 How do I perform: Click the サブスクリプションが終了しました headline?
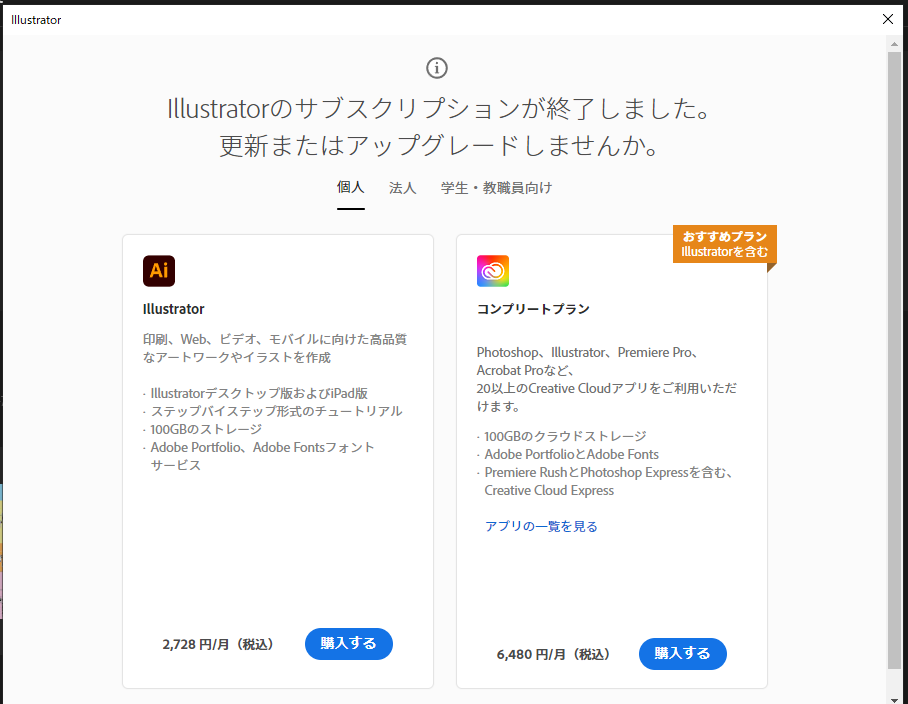point(438,109)
